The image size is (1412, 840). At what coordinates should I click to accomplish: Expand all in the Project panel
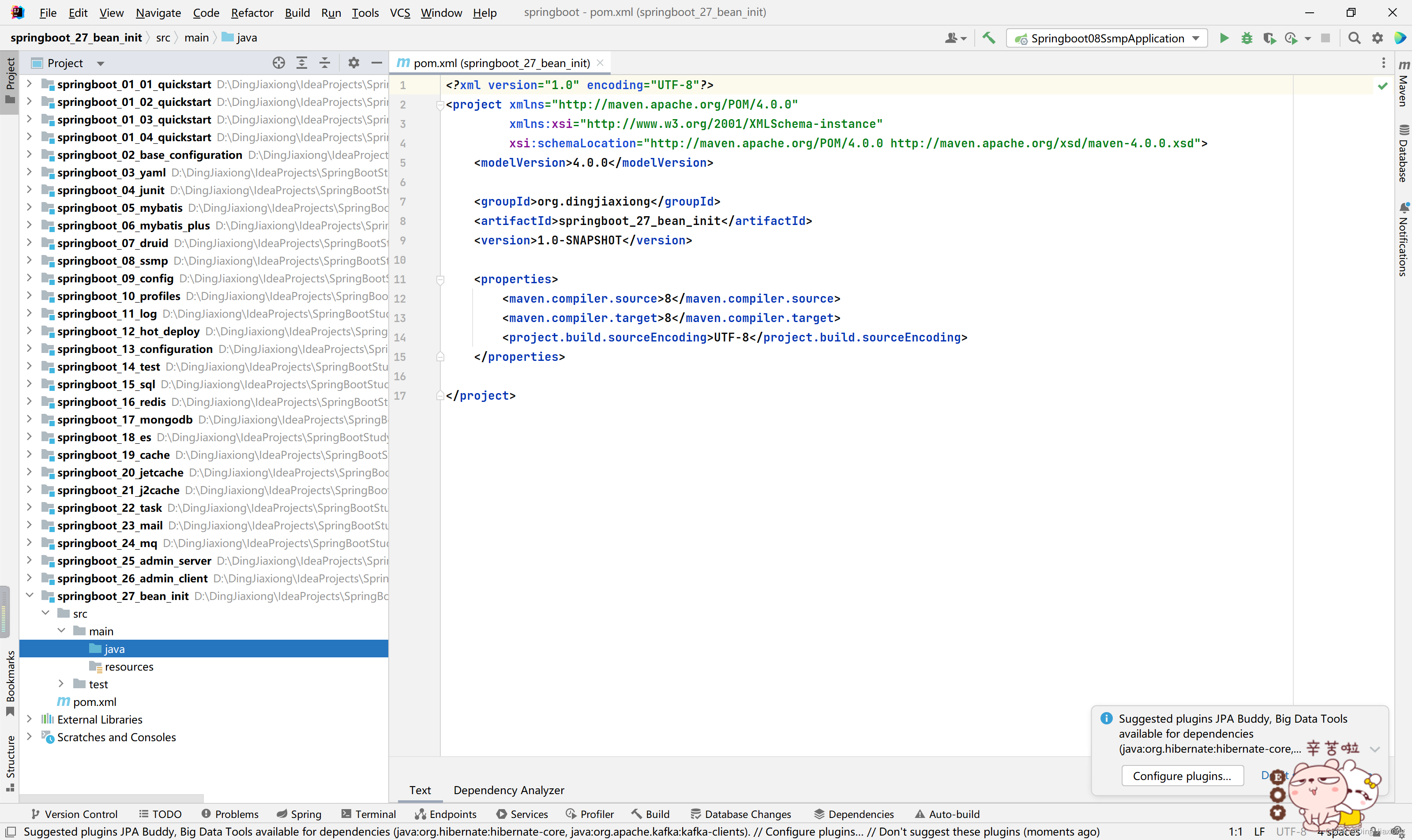point(302,63)
